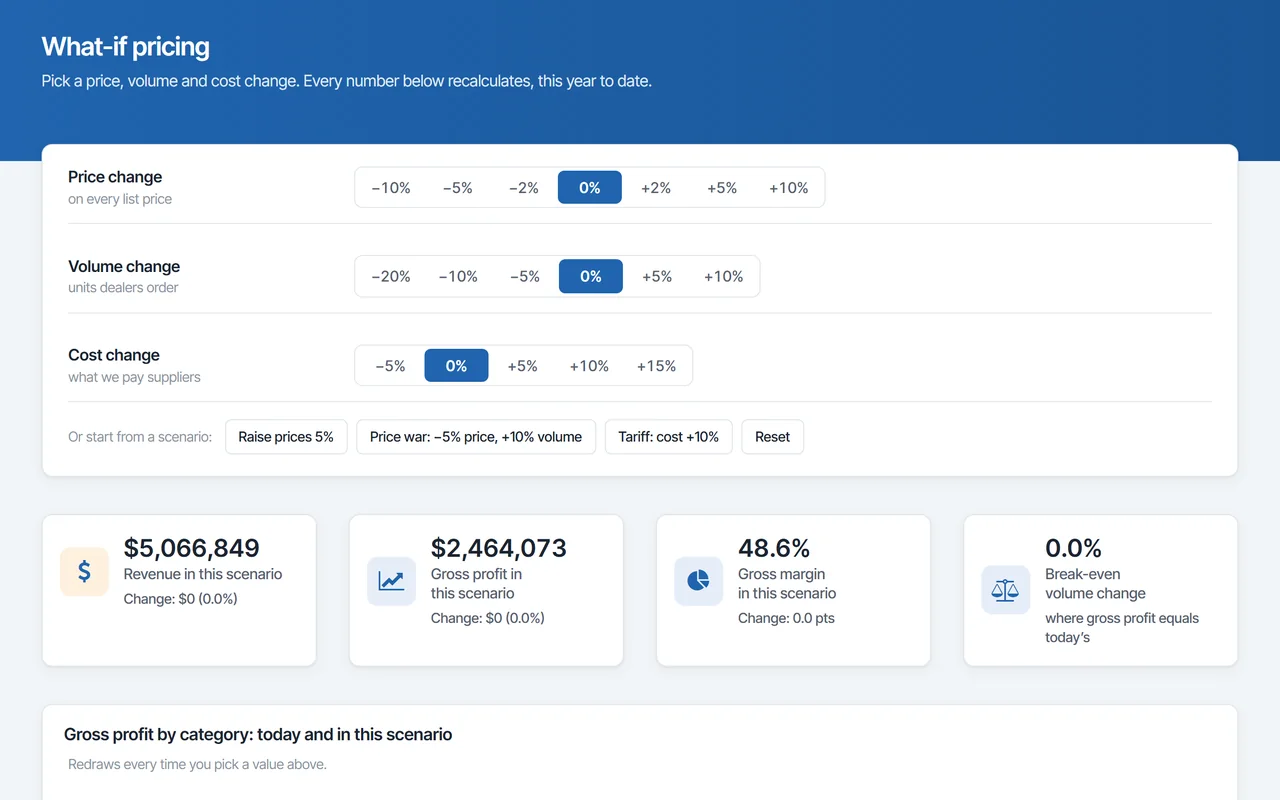Set price change to +5%
Screen dimensions: 1280x800
(722, 187)
